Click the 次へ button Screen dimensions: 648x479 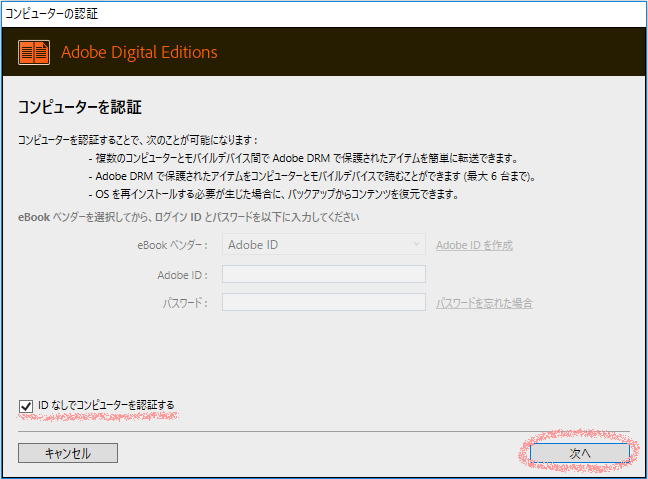pos(580,453)
